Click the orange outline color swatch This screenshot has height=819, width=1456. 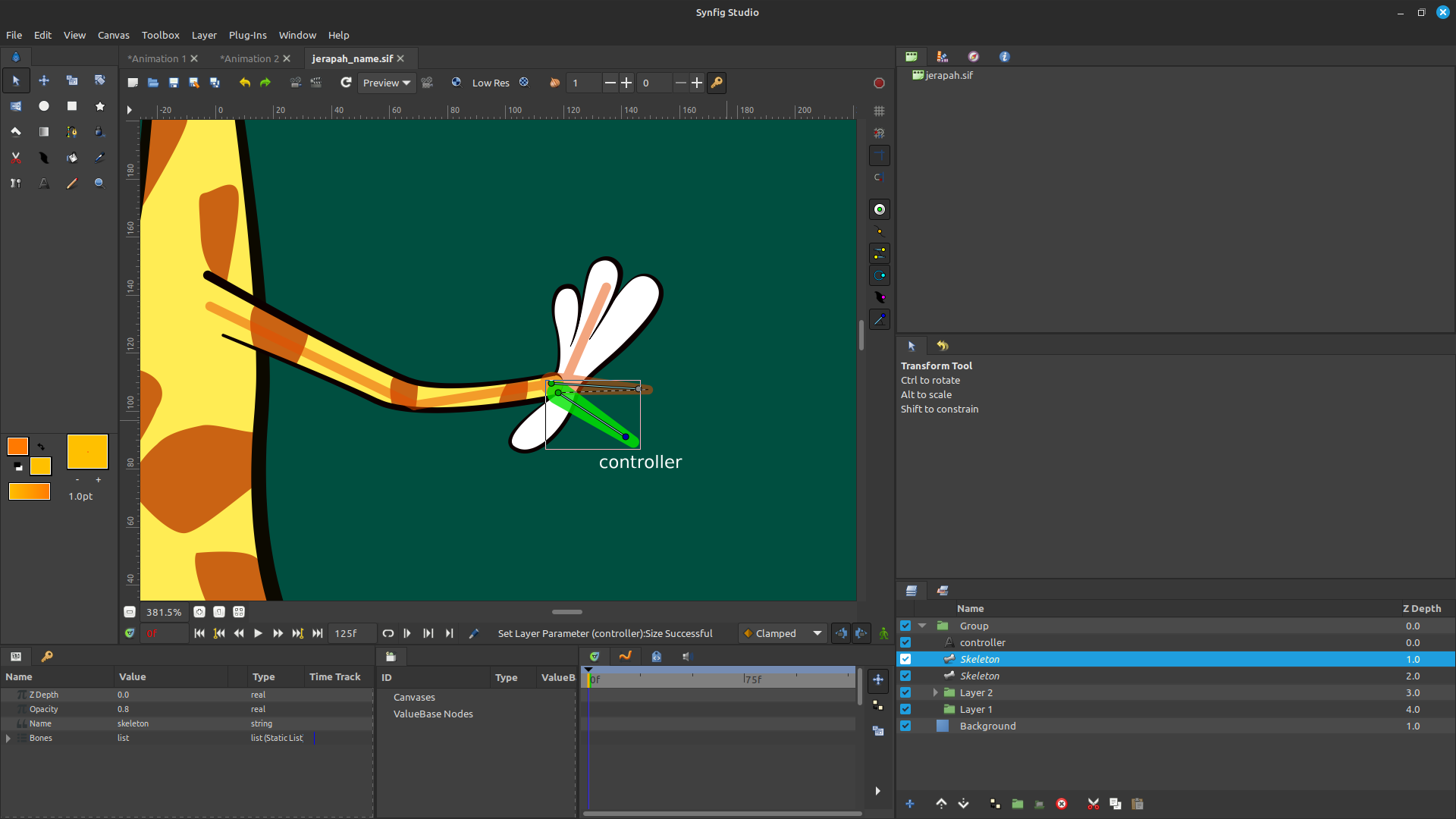[x=17, y=446]
